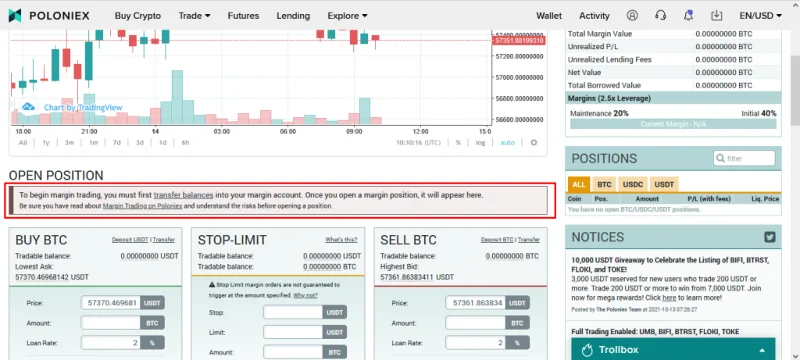Open the EN/USD language currency dropdown
This screenshot has width=800, height=360.
click(x=760, y=16)
